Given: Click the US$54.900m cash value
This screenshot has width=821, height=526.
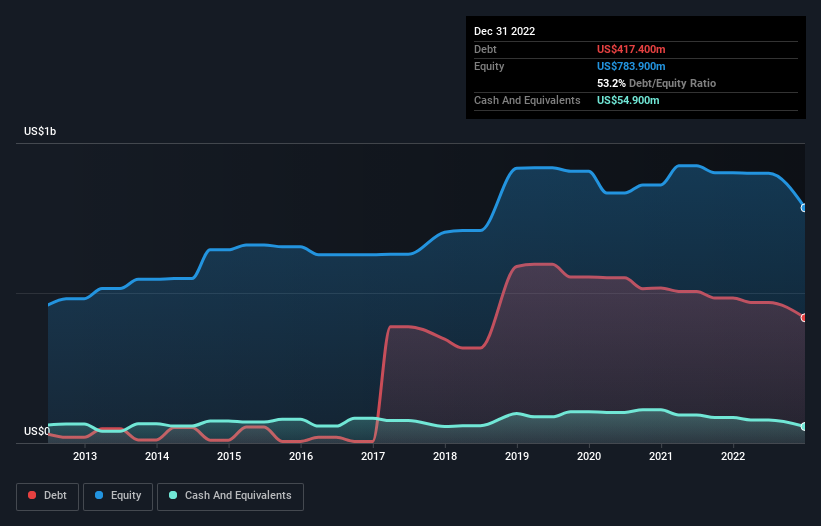Looking at the screenshot, I should tap(628, 100).
